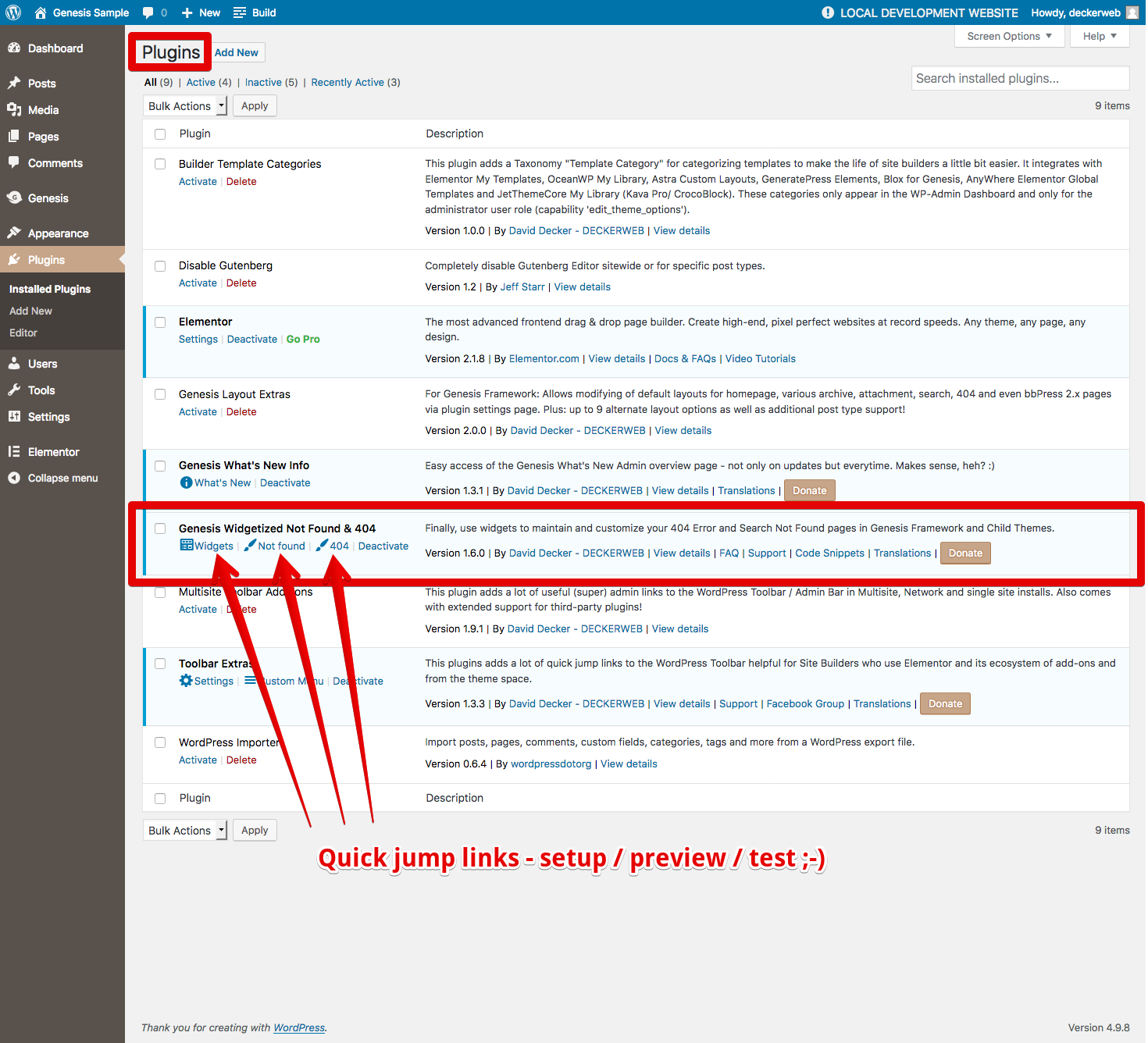The height and width of the screenshot is (1043, 1148).
Task: Open the top Bulk Actions dropdown
Action: click(185, 106)
